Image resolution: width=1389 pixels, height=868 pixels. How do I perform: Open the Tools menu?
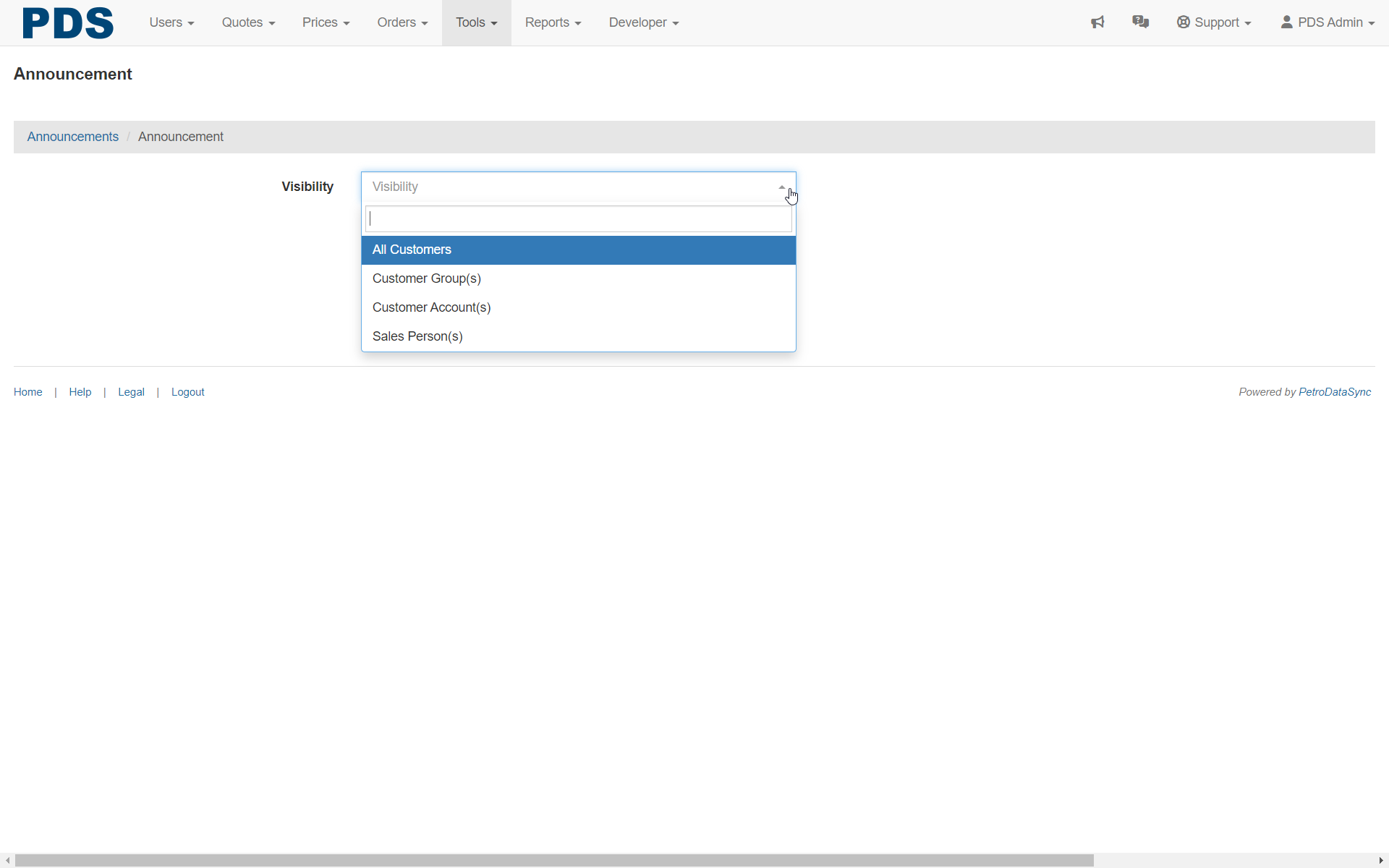point(476,22)
